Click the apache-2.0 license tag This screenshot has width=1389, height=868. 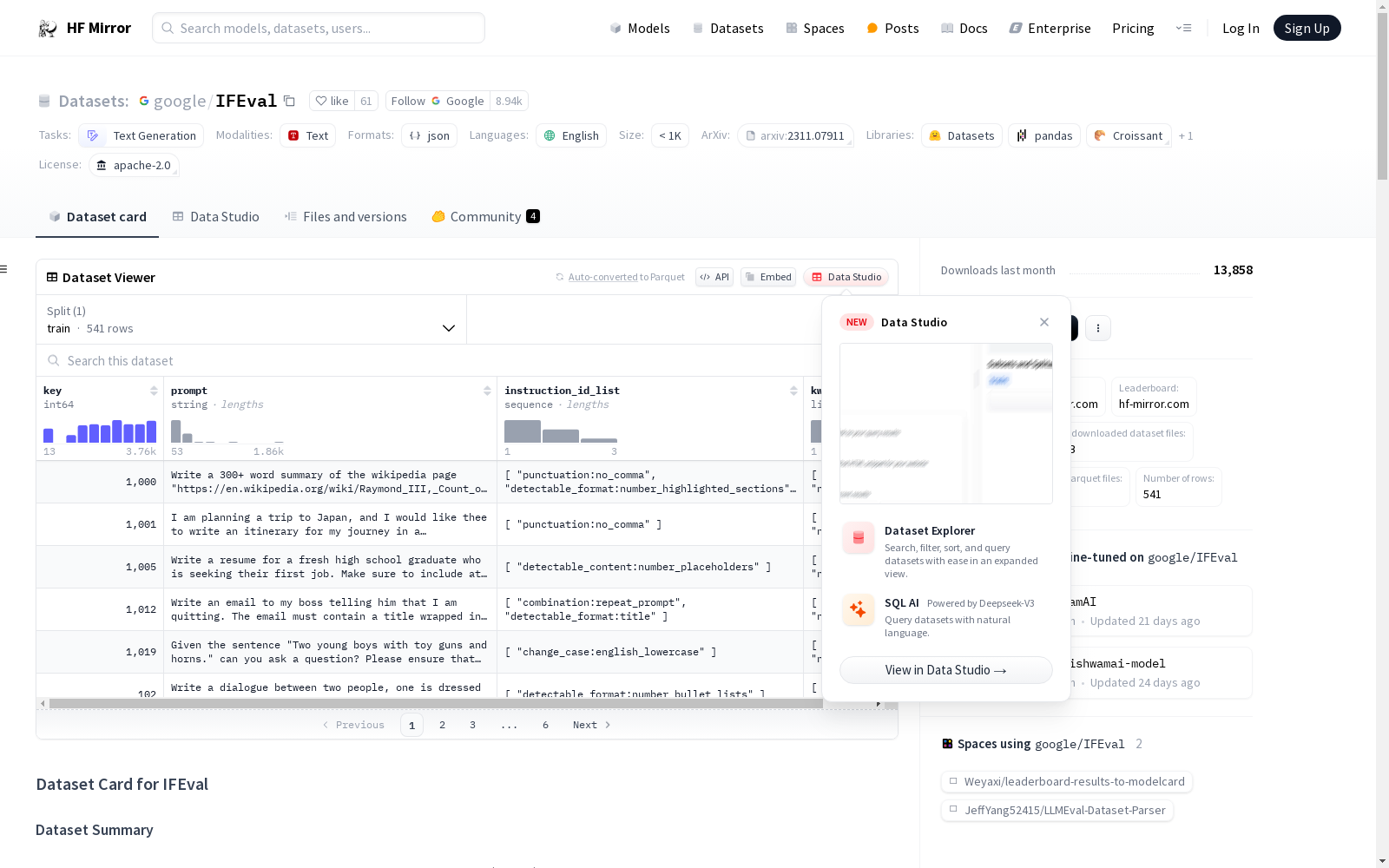coord(134,165)
